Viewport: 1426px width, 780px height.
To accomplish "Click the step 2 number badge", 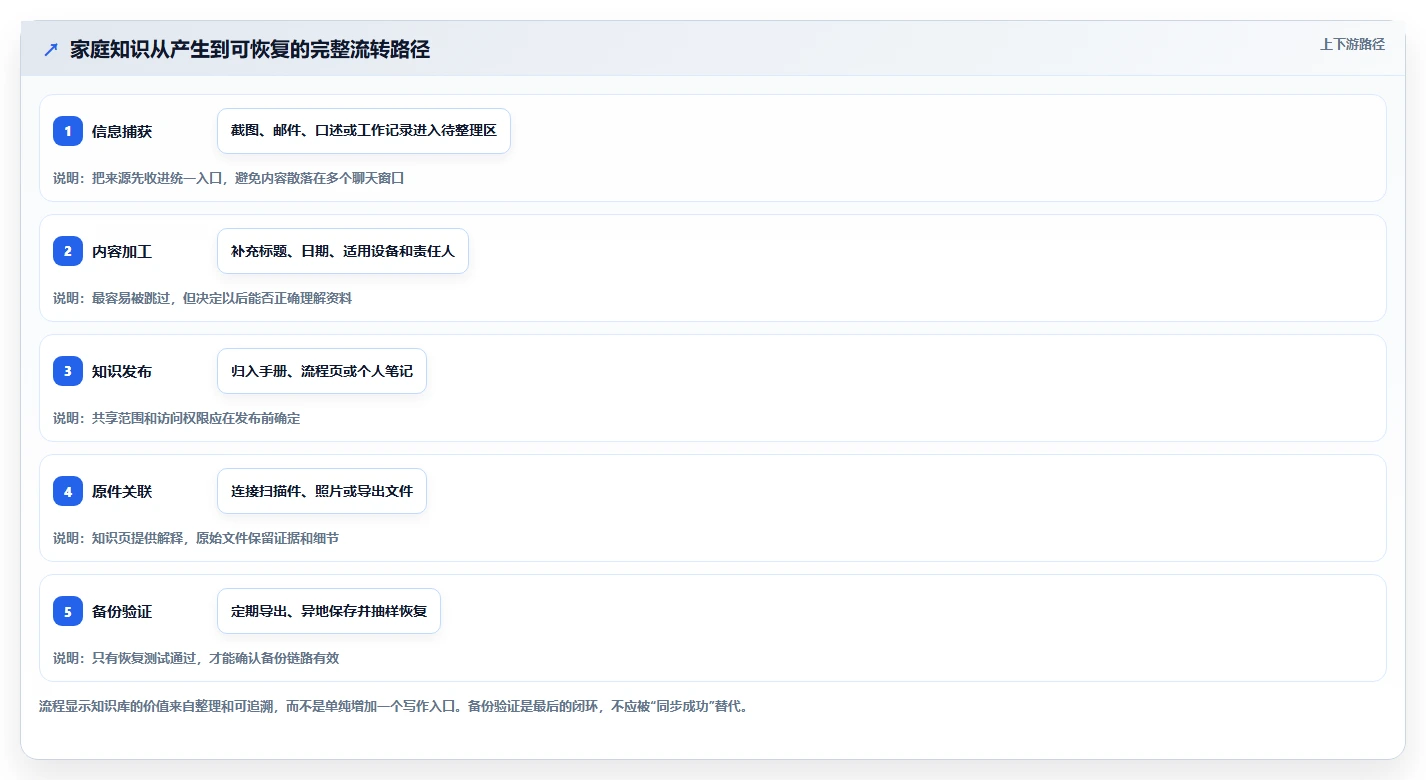I will pos(68,251).
